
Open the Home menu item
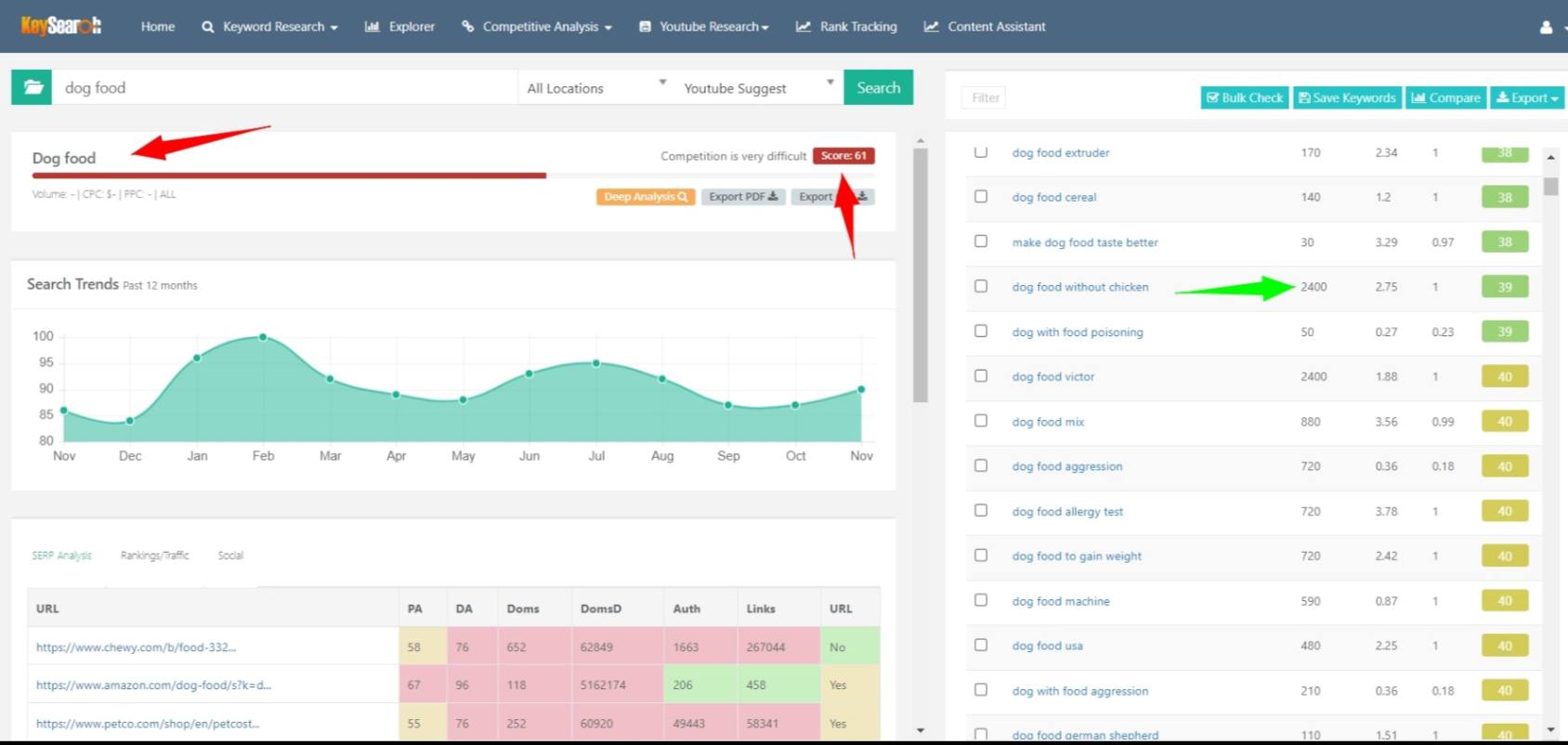(158, 27)
